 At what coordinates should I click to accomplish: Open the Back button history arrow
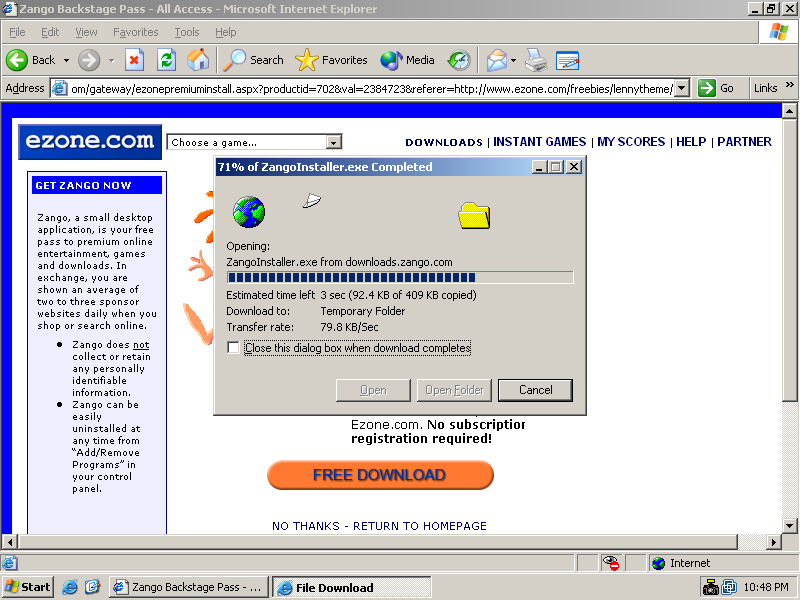(x=66, y=60)
